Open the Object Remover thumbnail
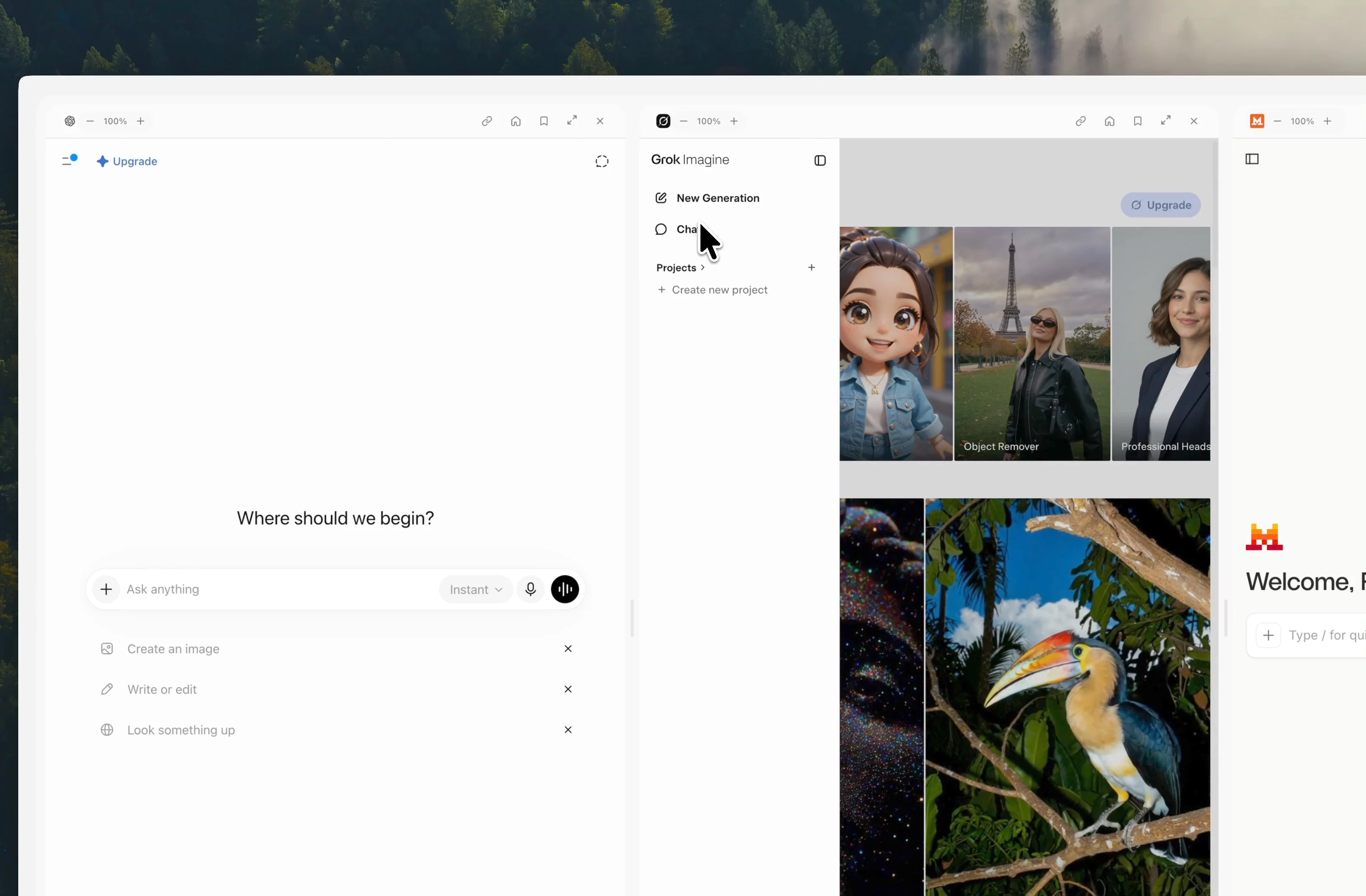The height and width of the screenshot is (896, 1366). [1032, 343]
